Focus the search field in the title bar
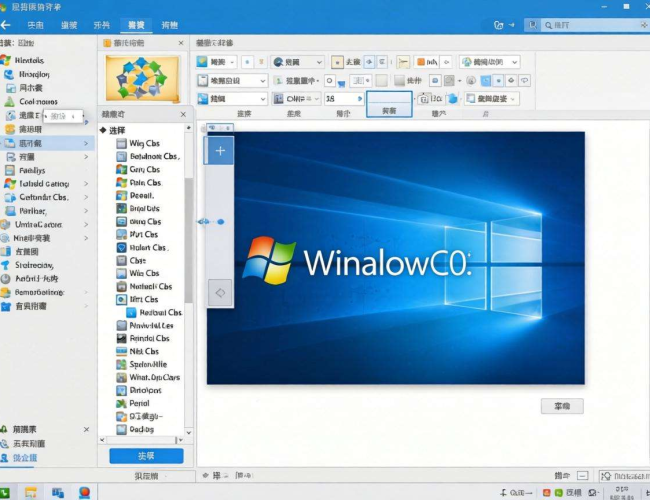Viewport: 650px width, 500px height. (x=594, y=25)
